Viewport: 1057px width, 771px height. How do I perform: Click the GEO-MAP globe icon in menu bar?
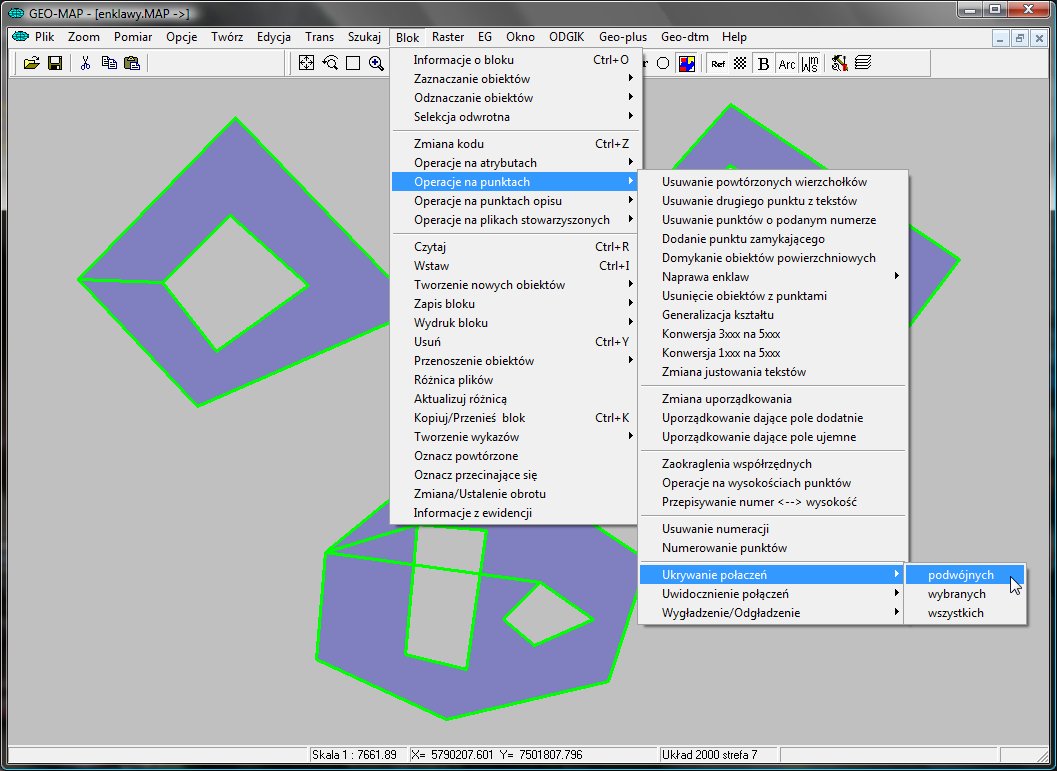coord(21,36)
